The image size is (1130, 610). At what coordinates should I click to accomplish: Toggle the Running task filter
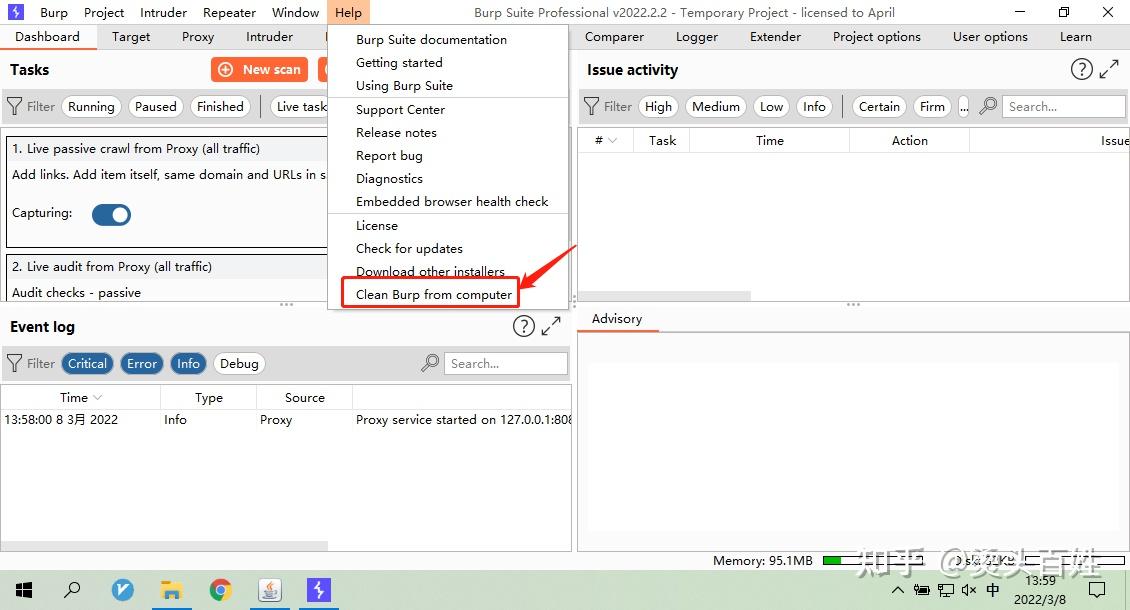click(91, 107)
